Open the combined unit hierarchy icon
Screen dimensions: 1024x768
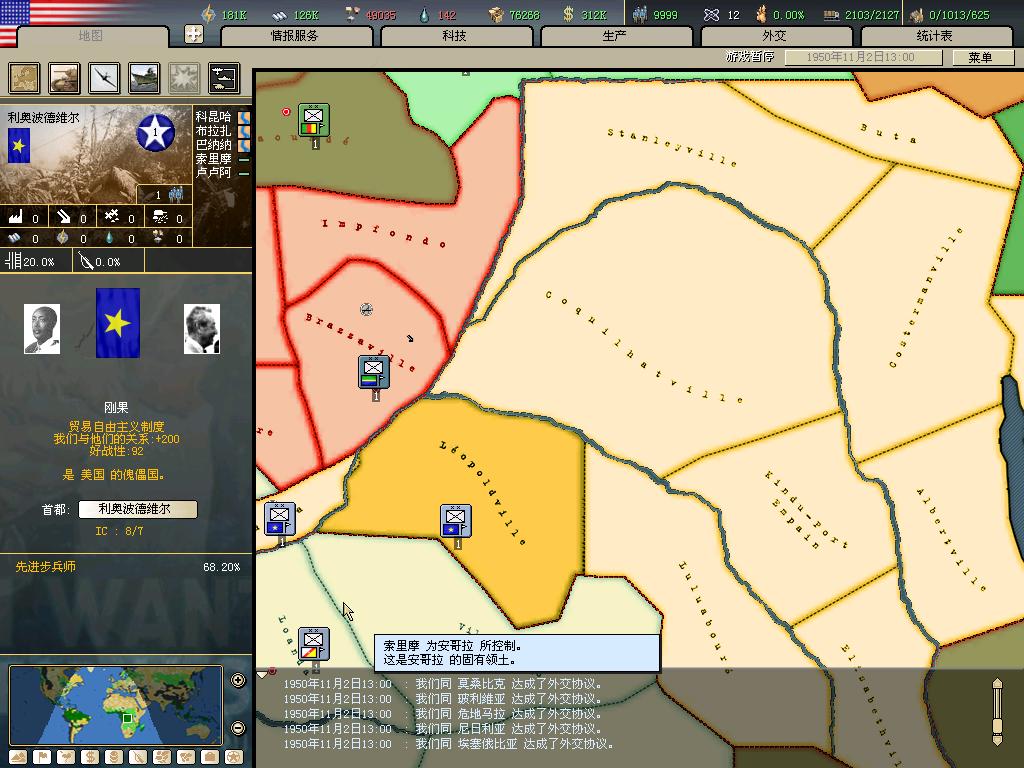tap(224, 78)
